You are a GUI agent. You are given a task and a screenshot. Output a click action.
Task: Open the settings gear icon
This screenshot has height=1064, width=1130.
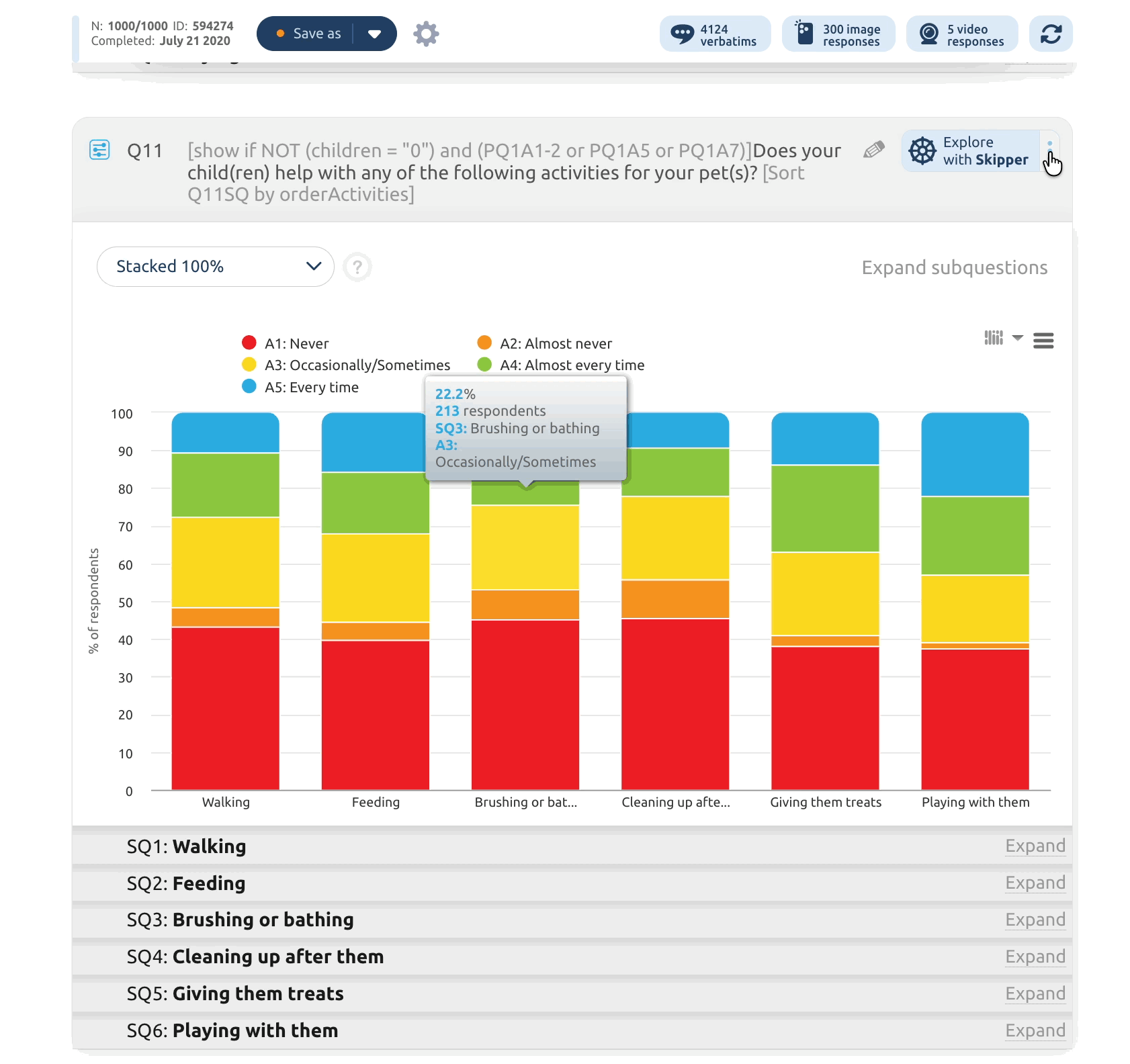pyautogui.click(x=426, y=34)
